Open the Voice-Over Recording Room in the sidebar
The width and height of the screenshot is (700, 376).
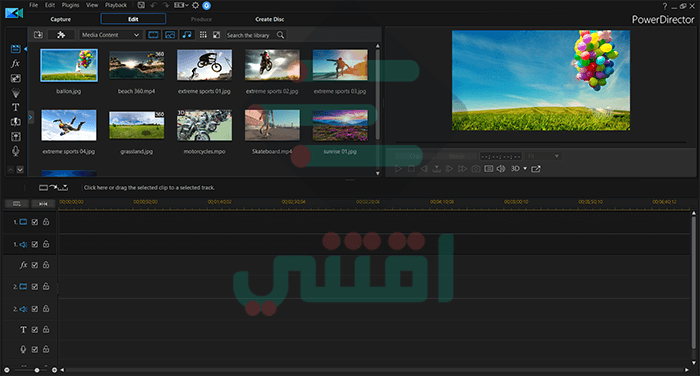coord(16,151)
